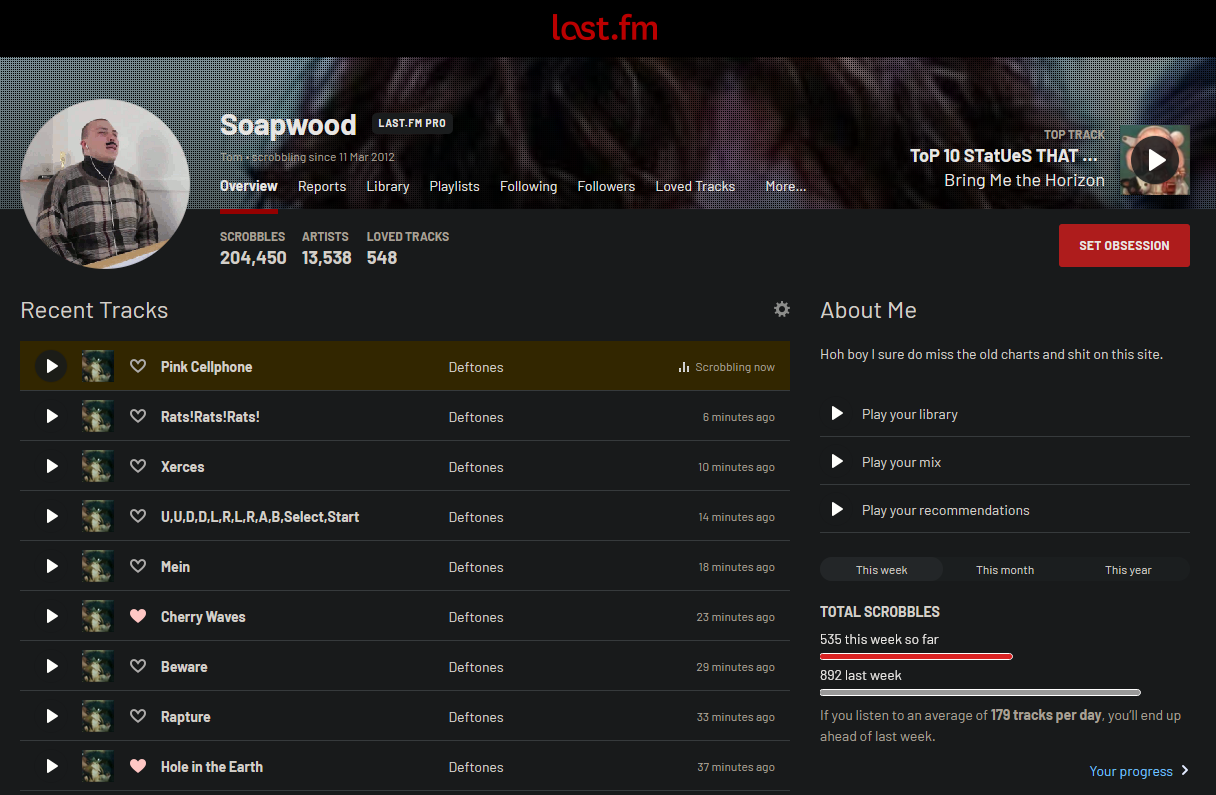Image resolution: width=1216 pixels, height=795 pixels.
Task: Love the Xerces track
Action: (138, 467)
